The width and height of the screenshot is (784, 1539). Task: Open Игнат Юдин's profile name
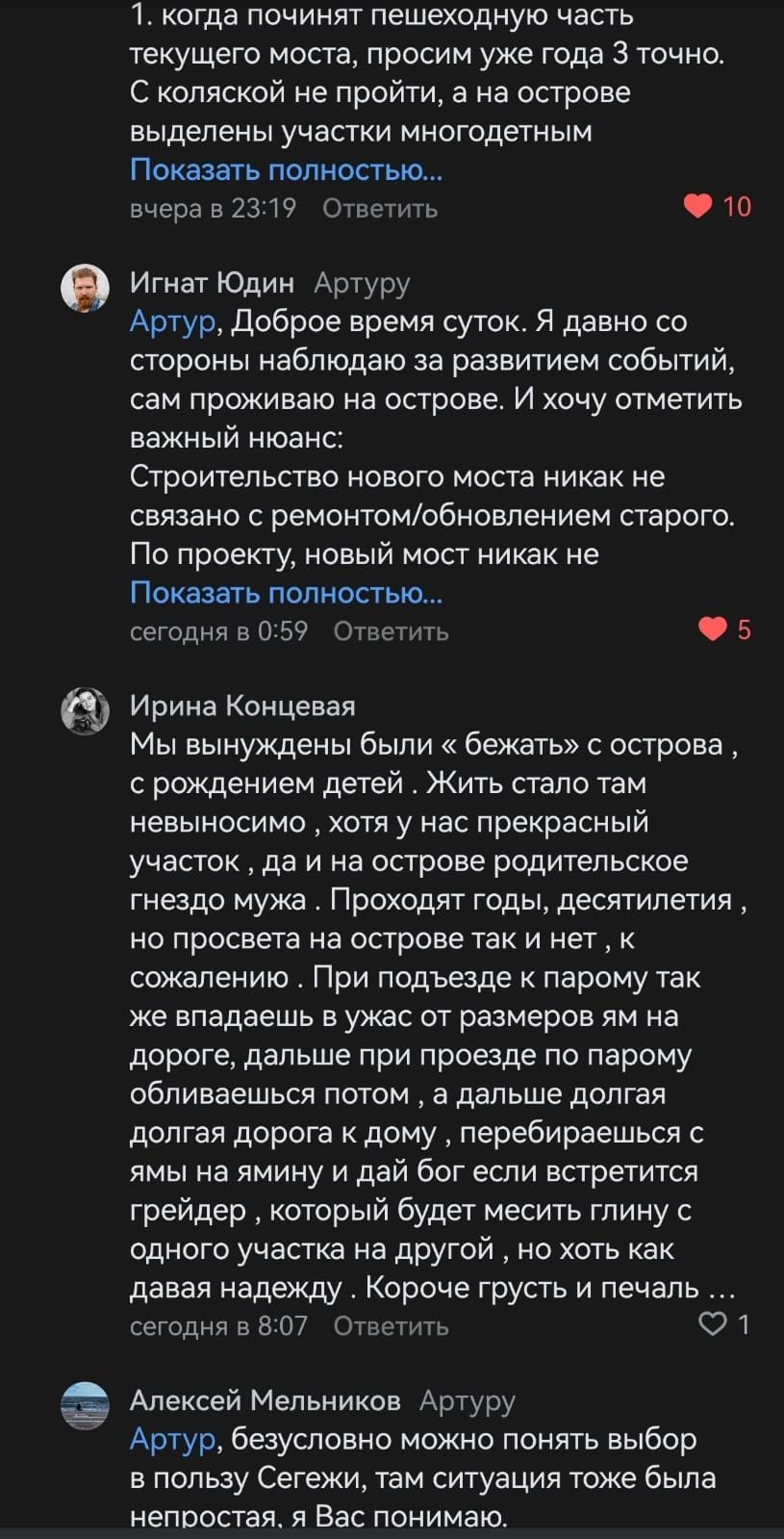pos(212,283)
